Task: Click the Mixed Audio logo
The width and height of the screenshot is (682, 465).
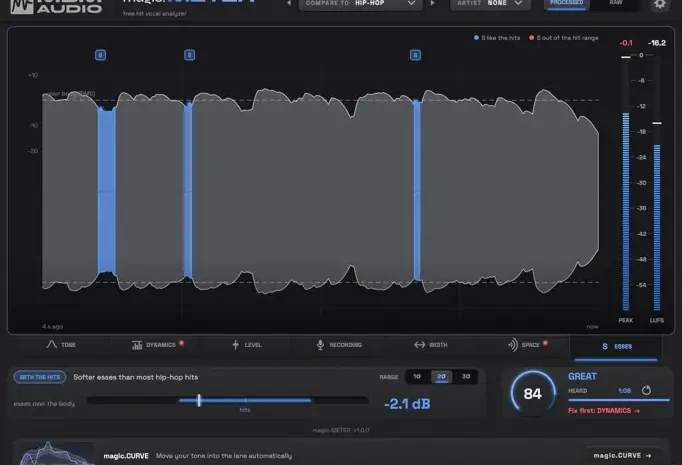Action: (x=57, y=6)
